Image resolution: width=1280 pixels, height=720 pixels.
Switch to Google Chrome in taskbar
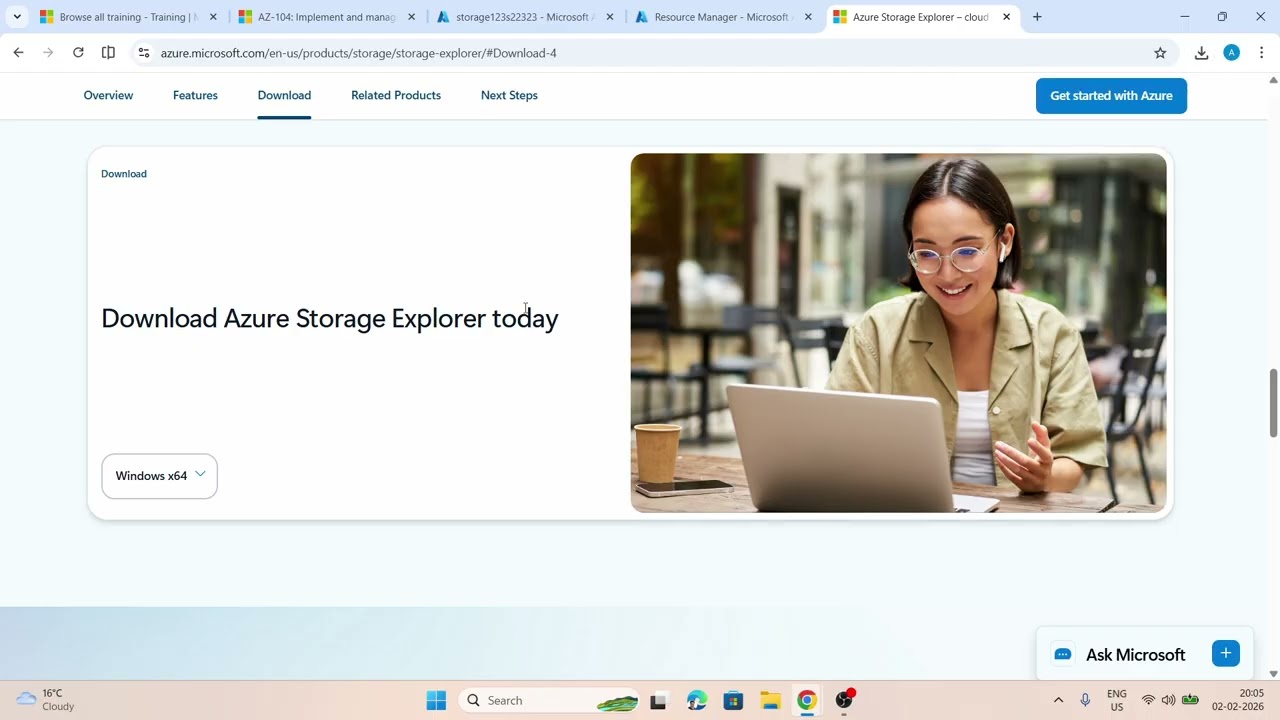coord(807,701)
